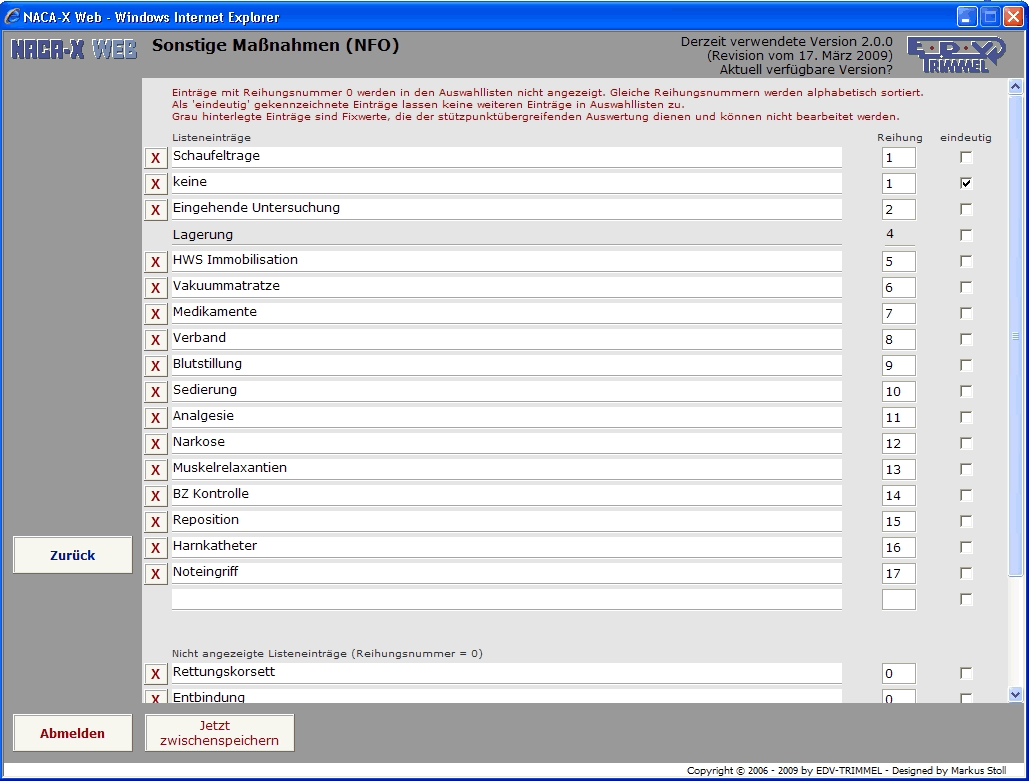This screenshot has width=1029, height=781.
Task: Delete the keine entry with its X
Action: coord(156,184)
